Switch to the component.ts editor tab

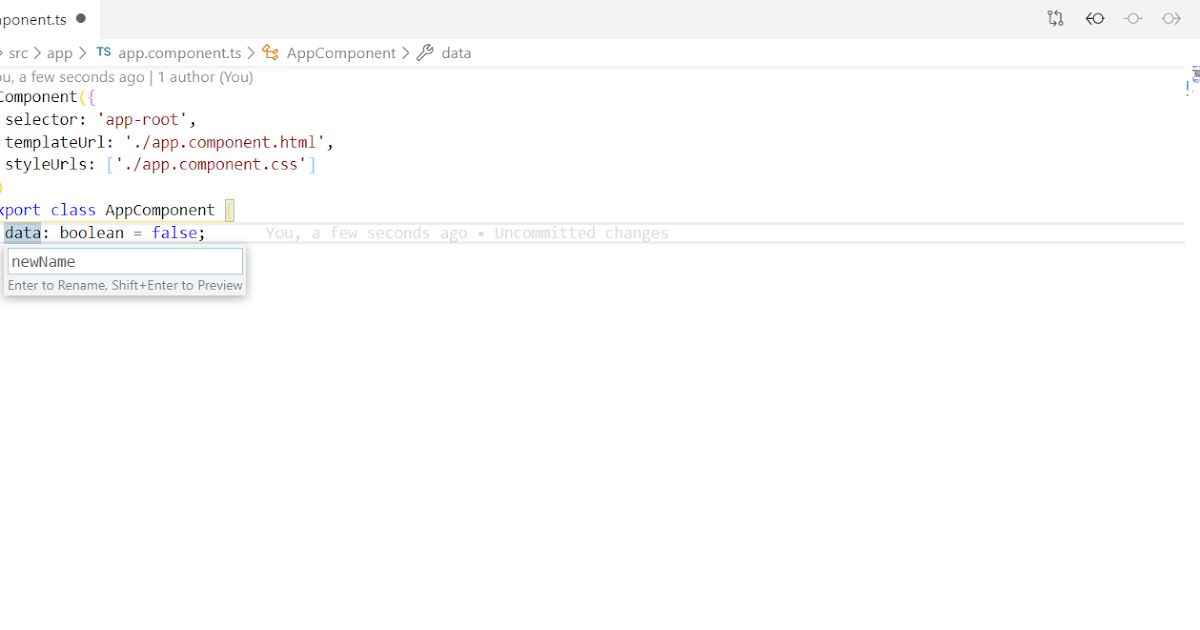35,18
